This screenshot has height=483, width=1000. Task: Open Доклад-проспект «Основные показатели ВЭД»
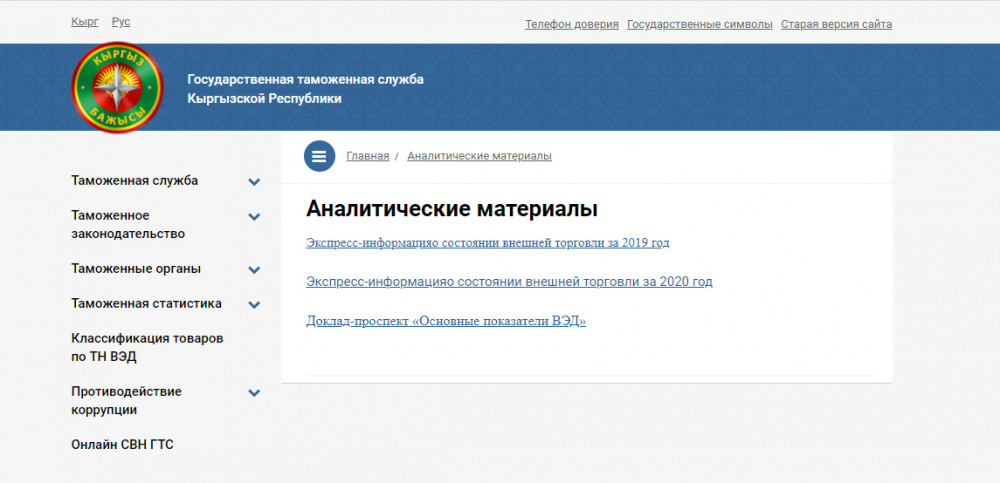[445, 321]
